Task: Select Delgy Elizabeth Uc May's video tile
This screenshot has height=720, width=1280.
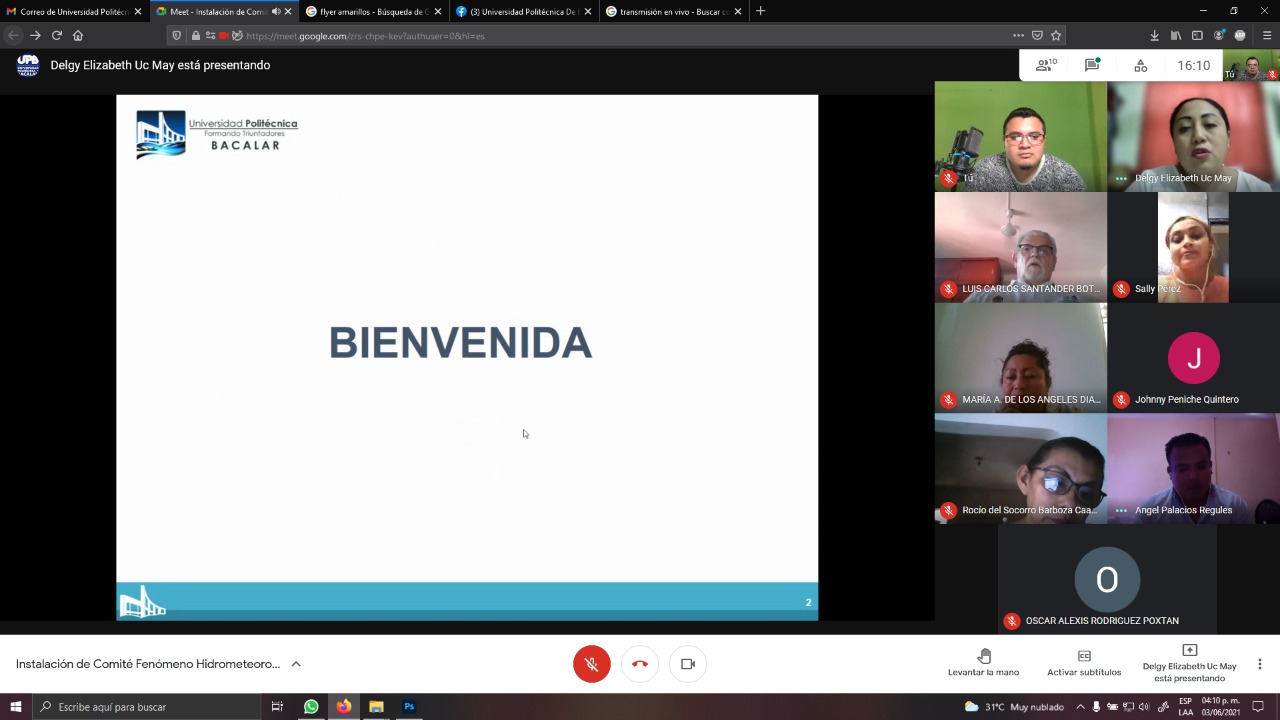Action: (x=1194, y=137)
